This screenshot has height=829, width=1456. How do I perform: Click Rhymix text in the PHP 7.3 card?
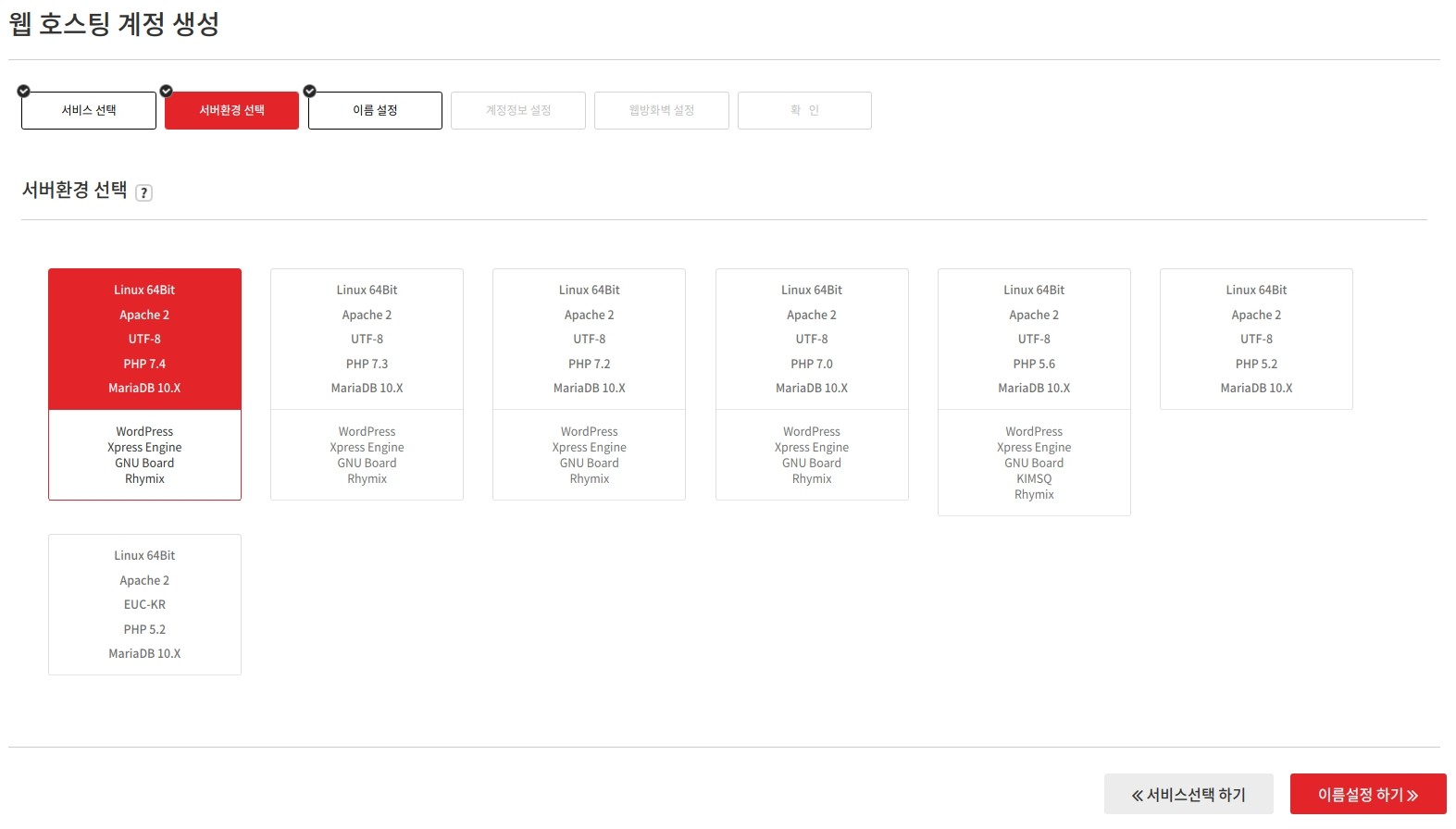click(x=367, y=478)
